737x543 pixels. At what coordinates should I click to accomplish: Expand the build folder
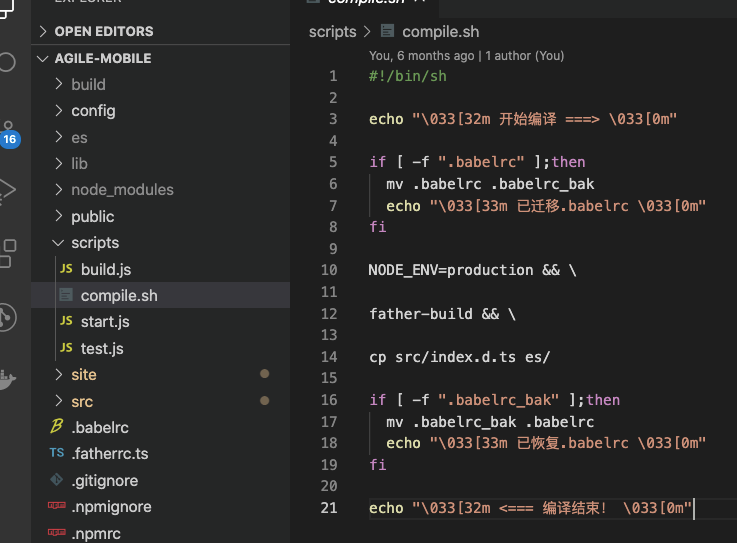(x=58, y=84)
